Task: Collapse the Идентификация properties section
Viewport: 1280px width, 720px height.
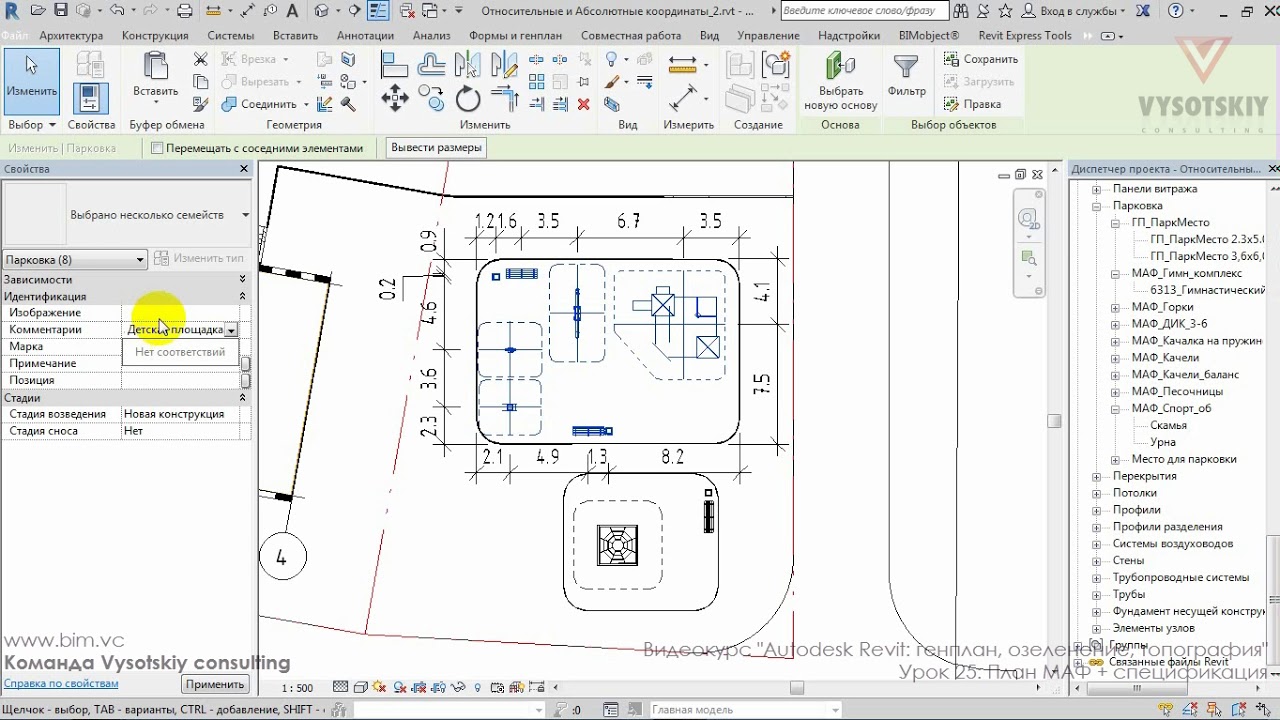Action: [x=243, y=297]
